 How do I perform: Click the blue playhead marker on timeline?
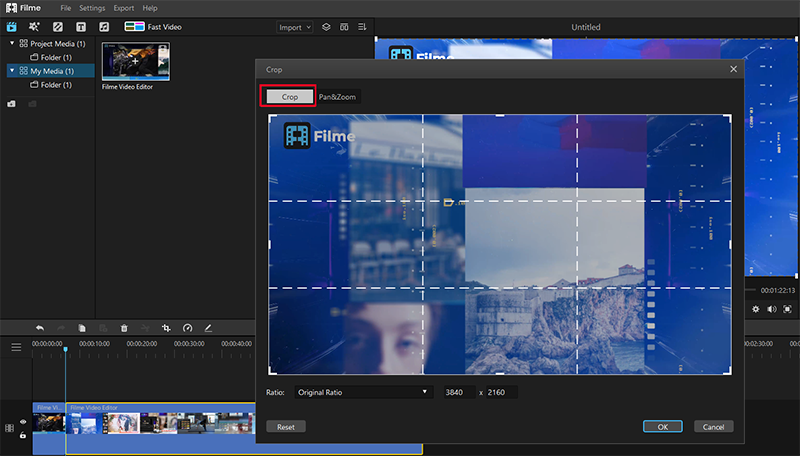[65, 349]
